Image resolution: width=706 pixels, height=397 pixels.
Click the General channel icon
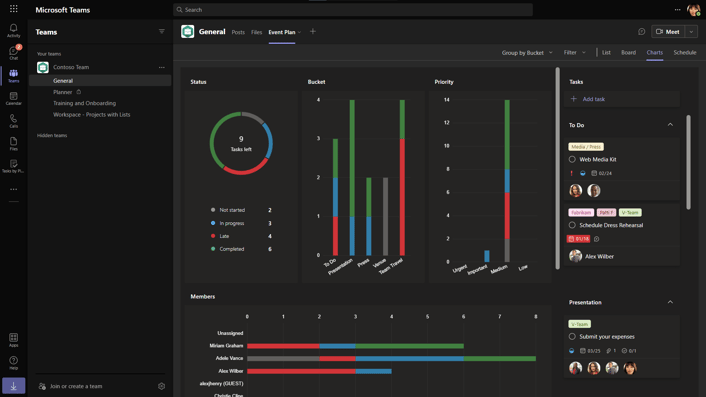pos(187,32)
